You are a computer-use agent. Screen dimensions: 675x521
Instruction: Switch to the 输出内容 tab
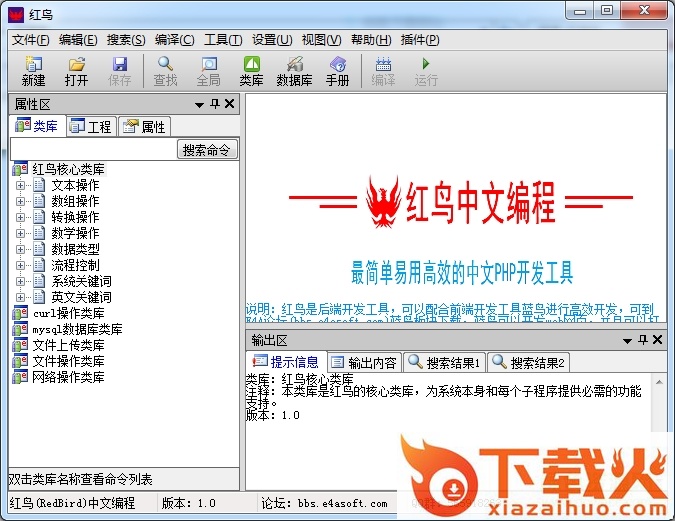pos(364,363)
